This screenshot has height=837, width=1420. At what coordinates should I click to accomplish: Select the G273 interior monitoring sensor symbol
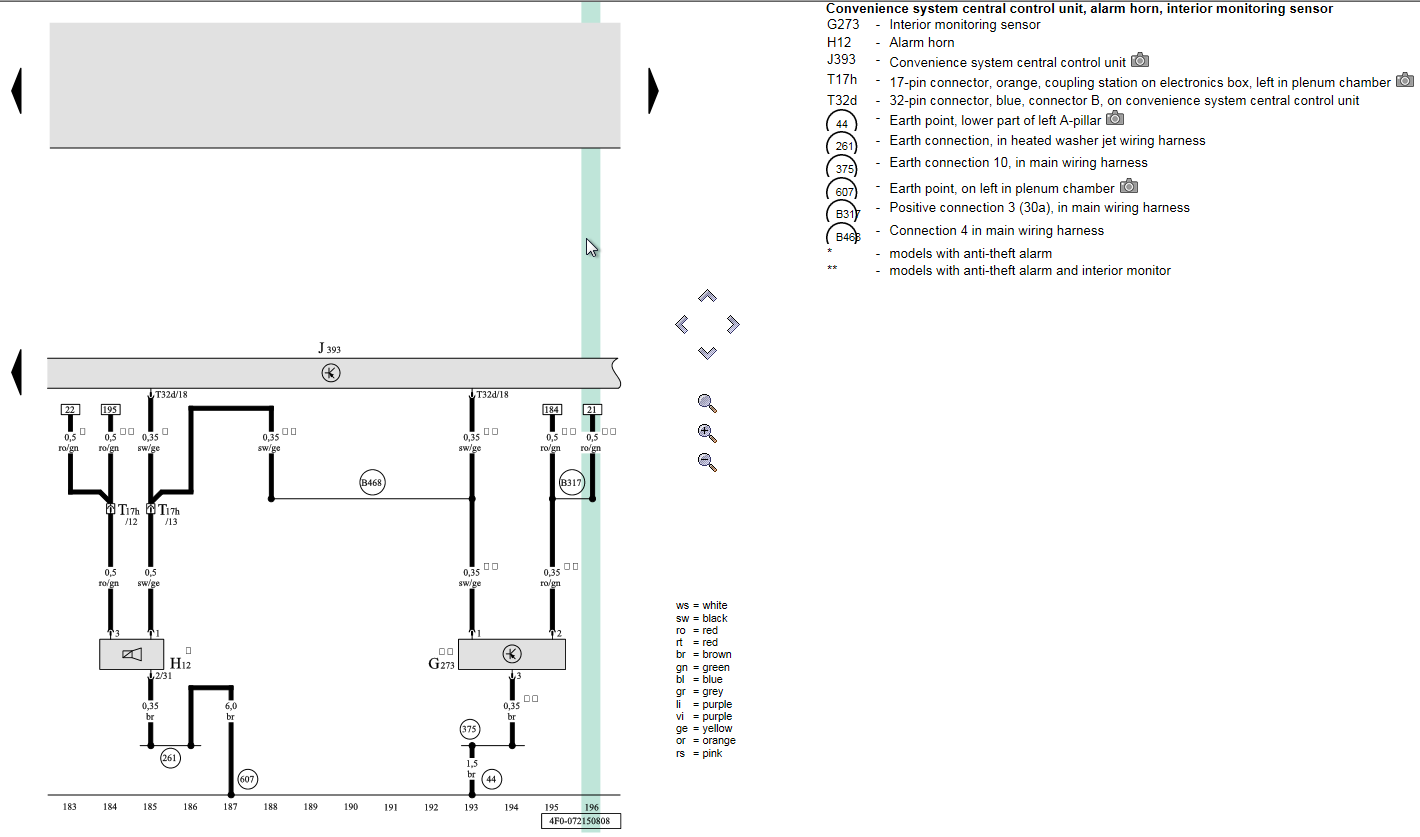coord(511,654)
